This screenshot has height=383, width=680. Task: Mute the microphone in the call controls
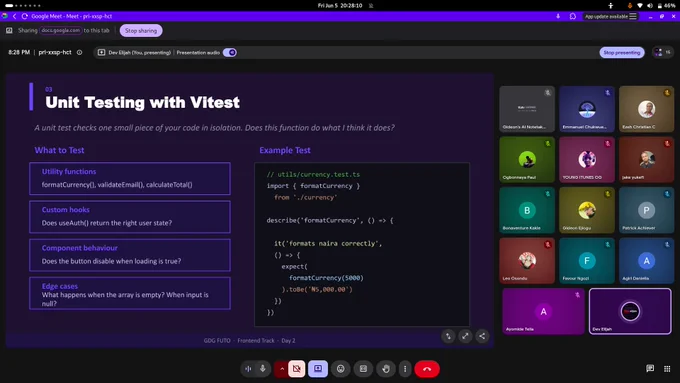pos(263,369)
